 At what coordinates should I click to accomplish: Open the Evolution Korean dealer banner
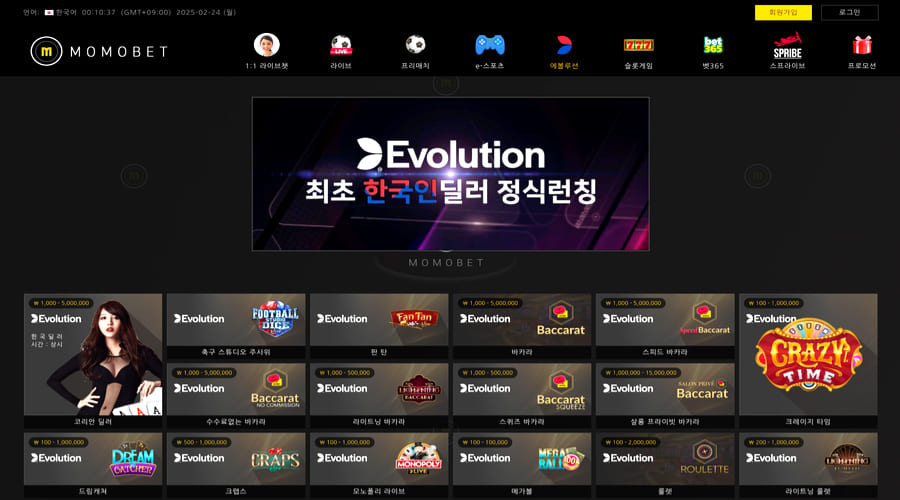pyautogui.click(x=451, y=174)
